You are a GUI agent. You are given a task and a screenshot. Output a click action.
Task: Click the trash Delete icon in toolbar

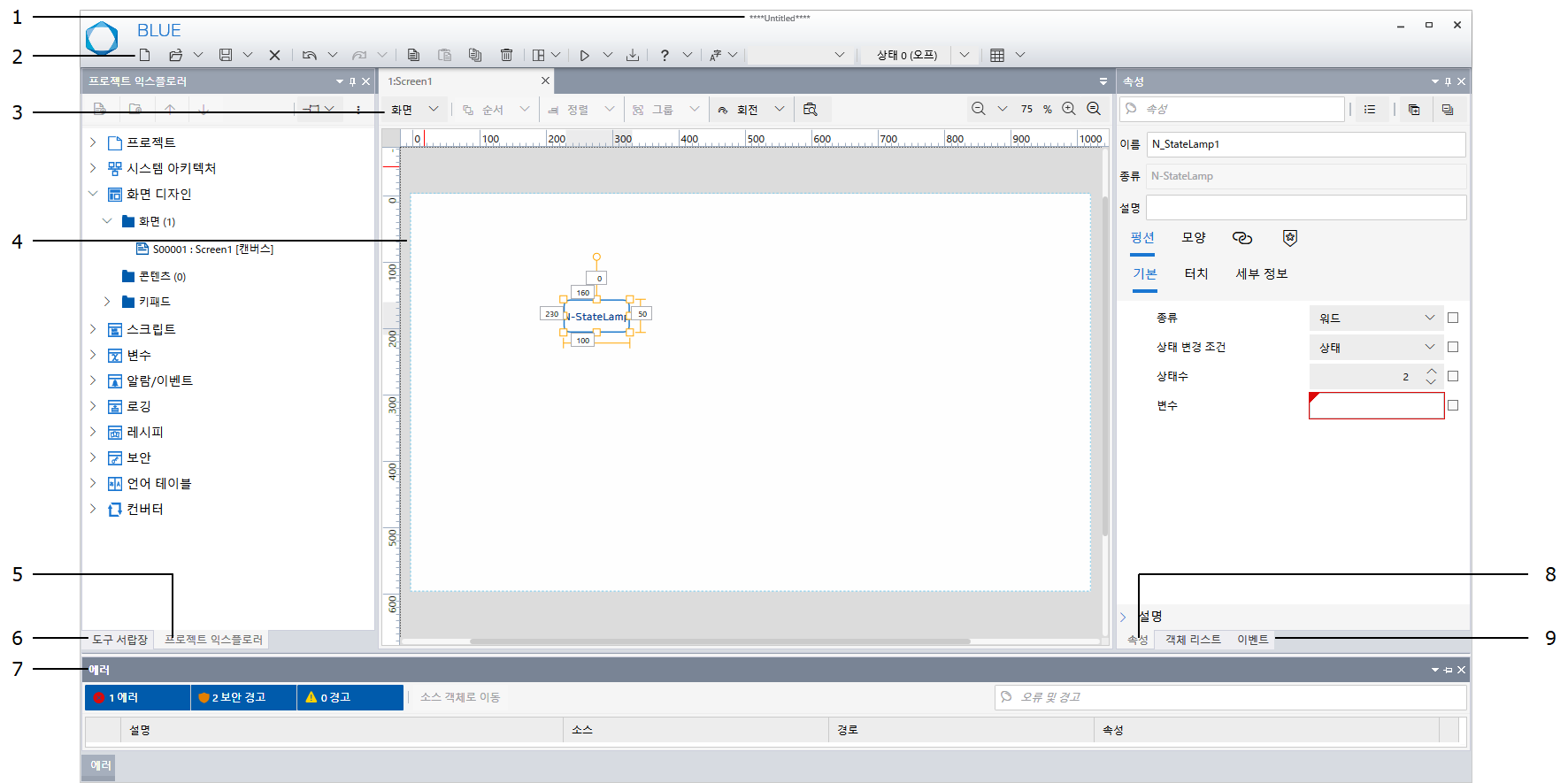pyautogui.click(x=506, y=55)
